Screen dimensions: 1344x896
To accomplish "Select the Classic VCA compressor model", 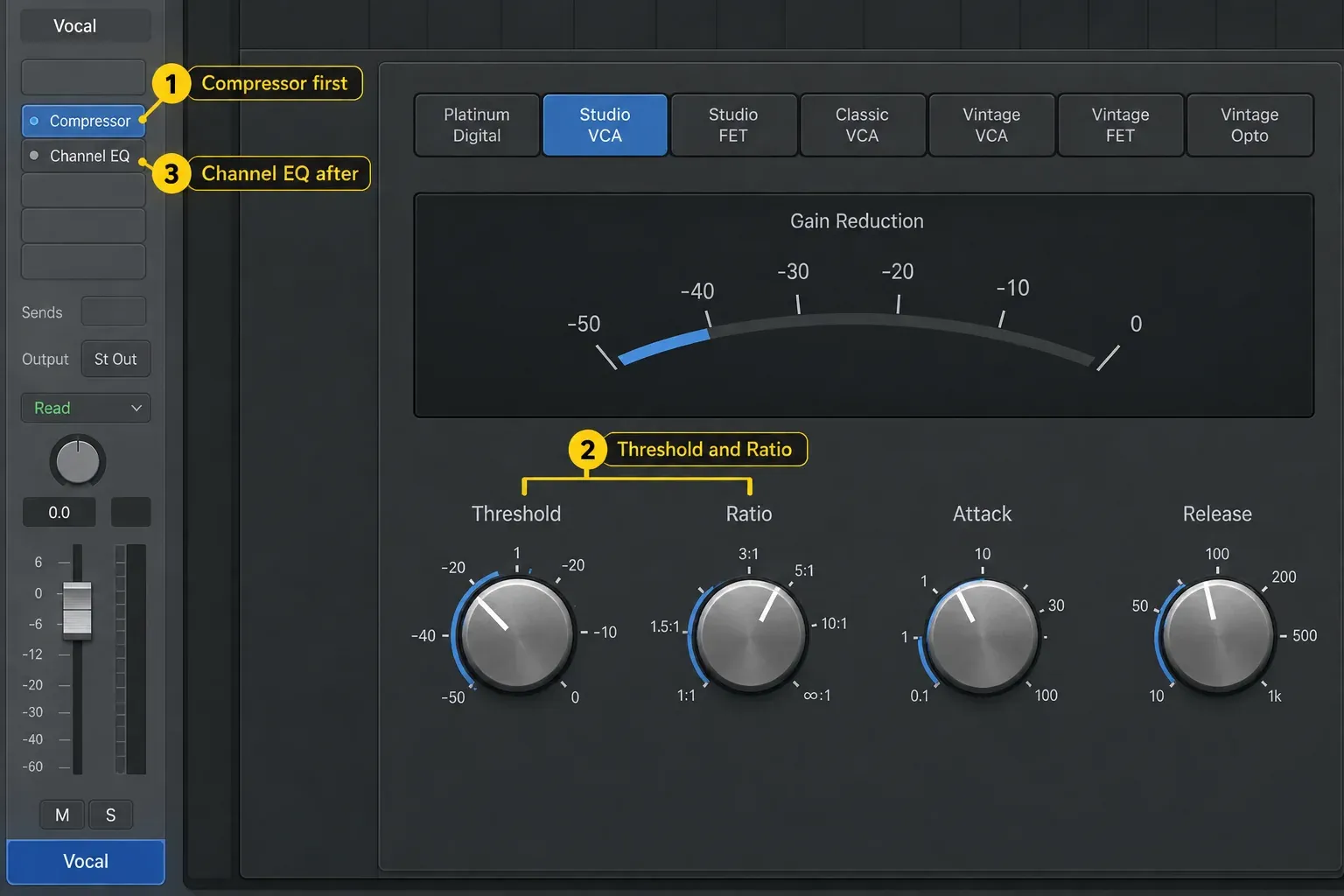I will click(862, 125).
